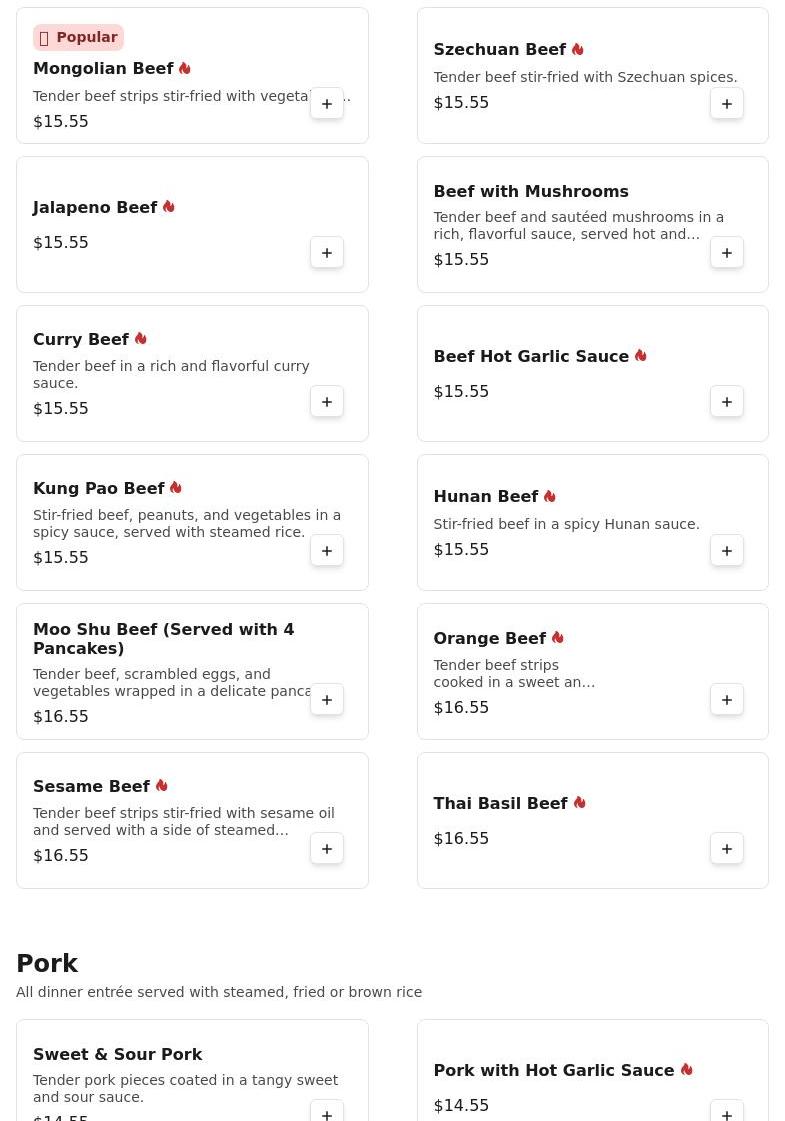The height and width of the screenshot is (1121, 785).
Task: Click plus button for Jalapeno Beef
Action: coord(327,253)
